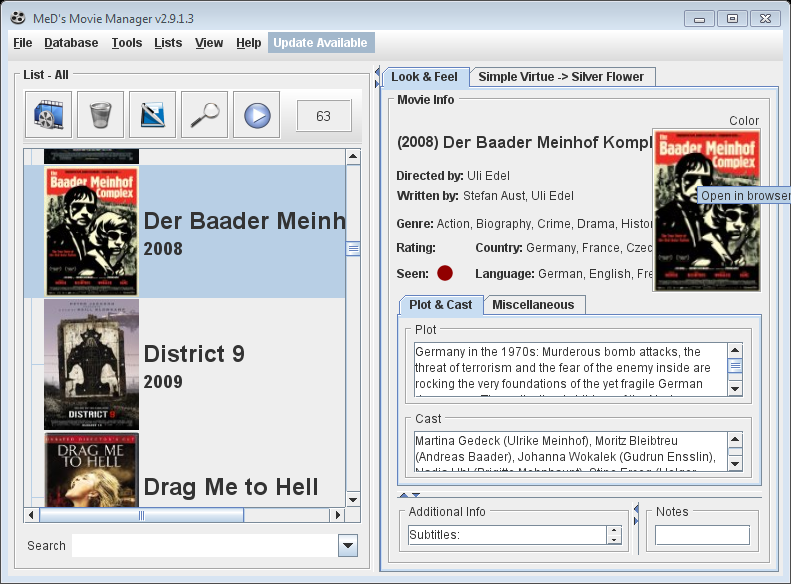
Task: Toggle the red Seen indicator
Action: pos(445,273)
